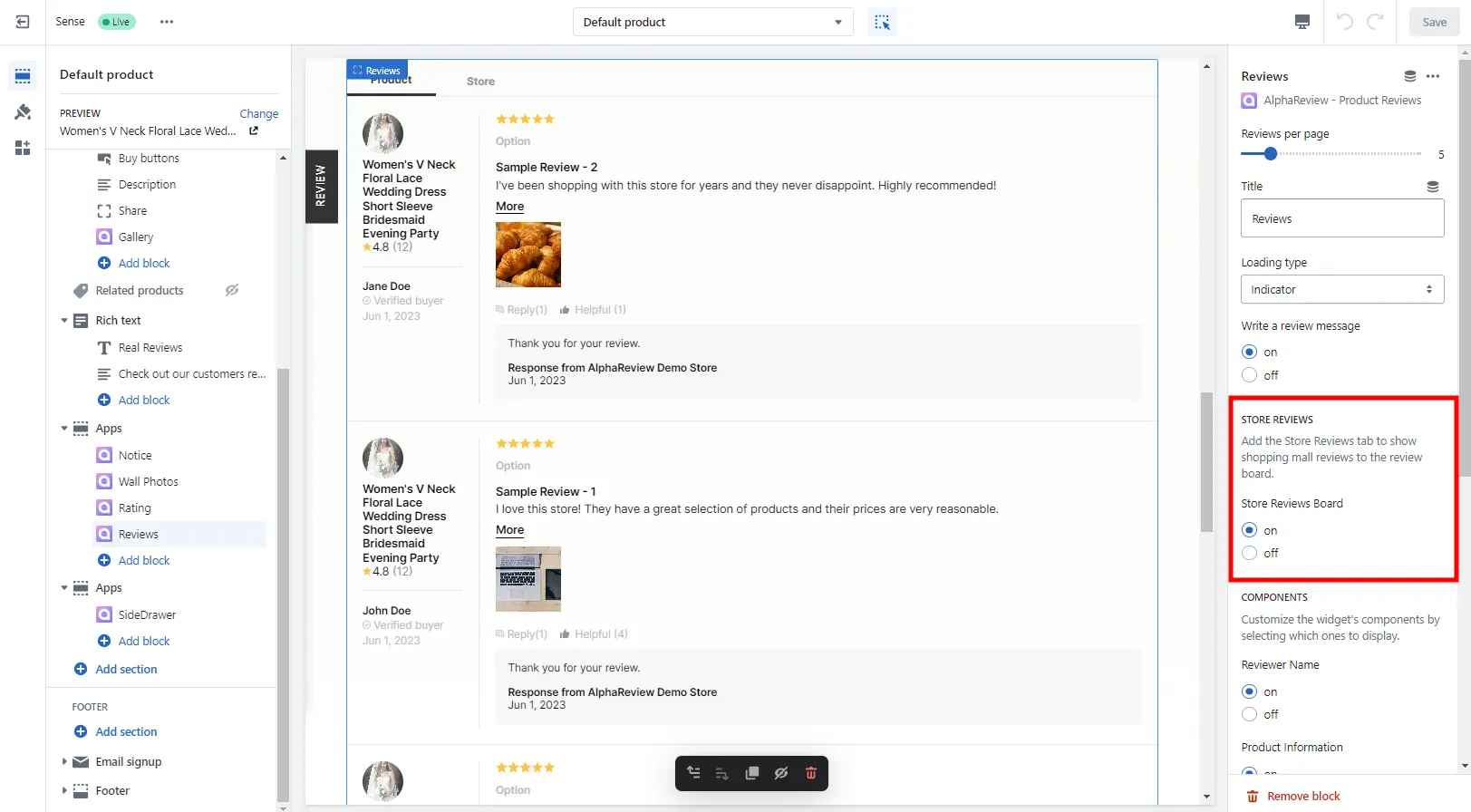
Task: Set Reviewer Name to off
Action: (1250, 714)
